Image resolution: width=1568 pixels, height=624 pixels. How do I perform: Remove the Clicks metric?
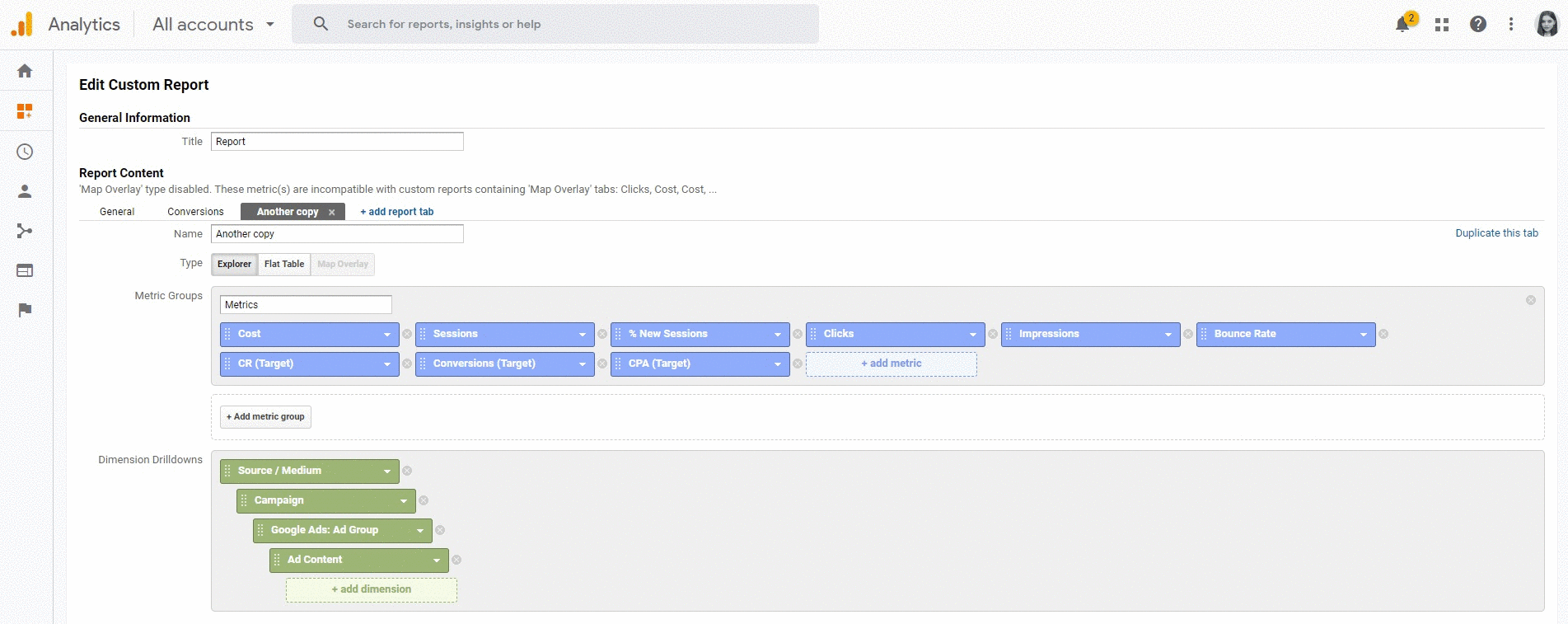point(993,334)
